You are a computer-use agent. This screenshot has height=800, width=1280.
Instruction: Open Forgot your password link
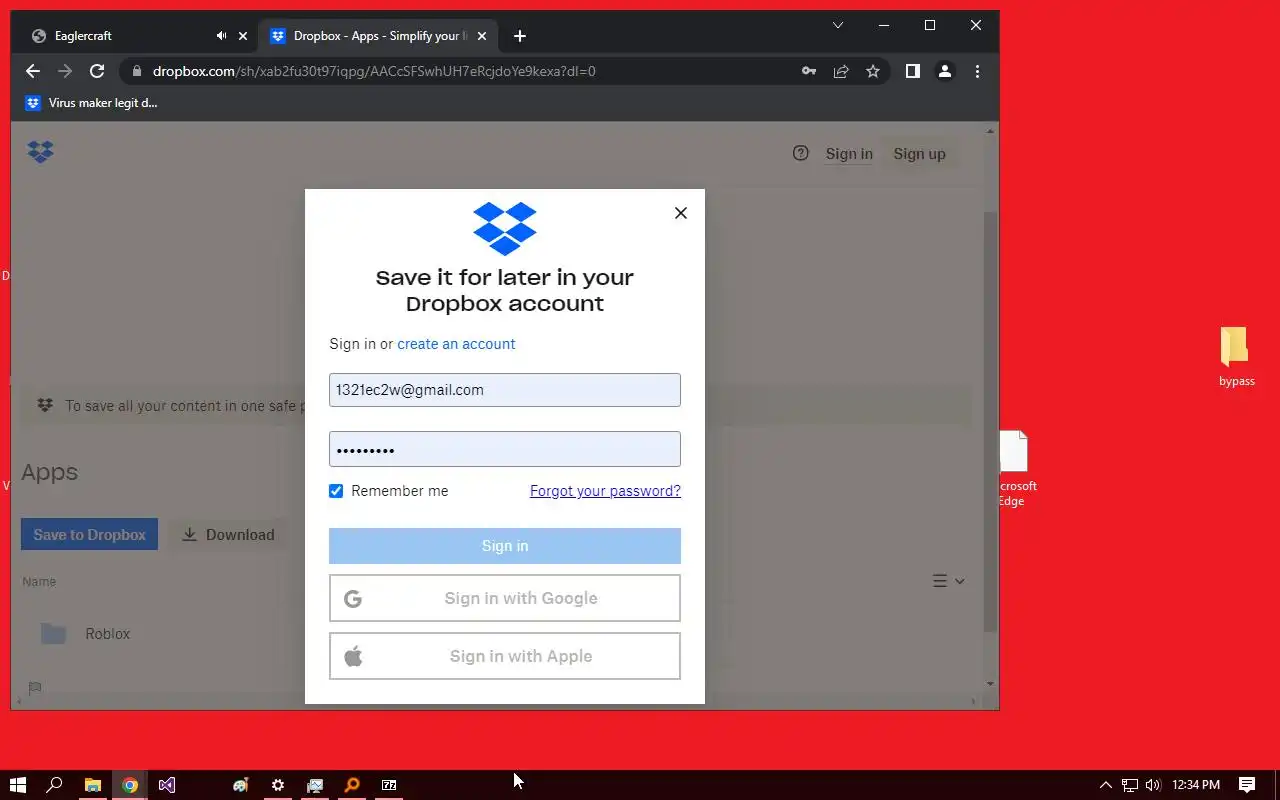605,491
